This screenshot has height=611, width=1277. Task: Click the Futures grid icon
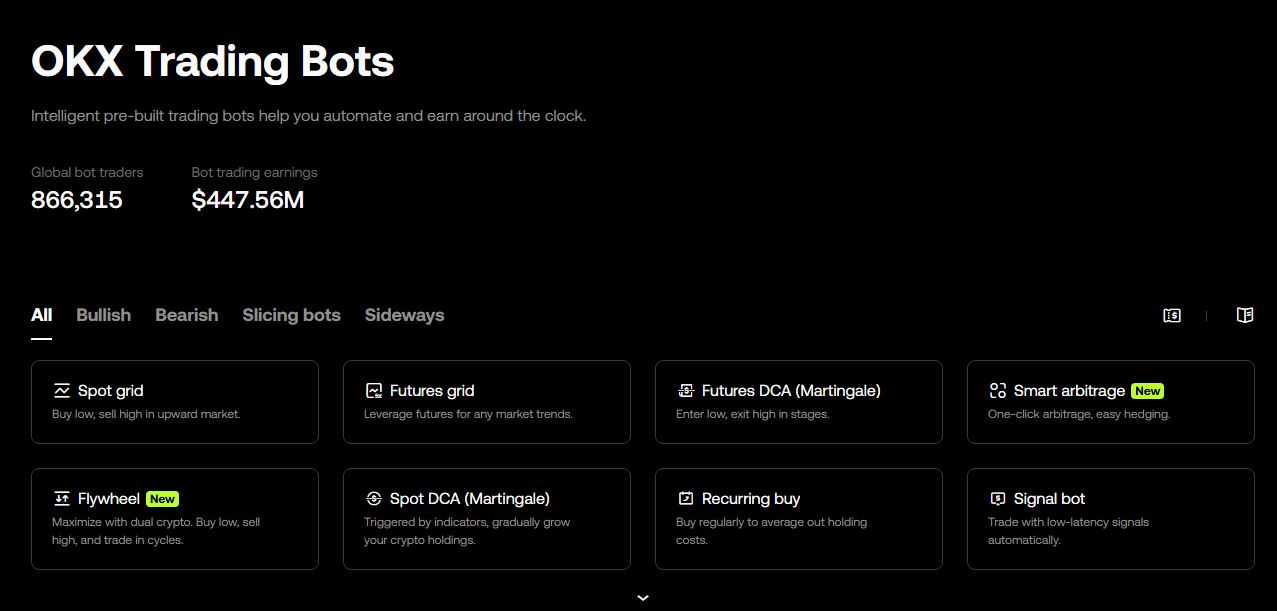(x=374, y=391)
